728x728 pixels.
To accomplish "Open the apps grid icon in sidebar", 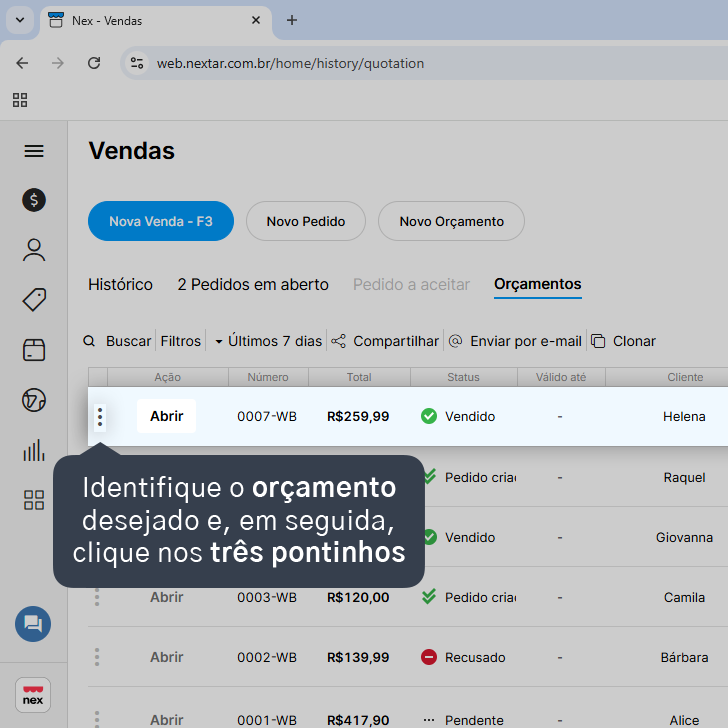I will click(34, 500).
